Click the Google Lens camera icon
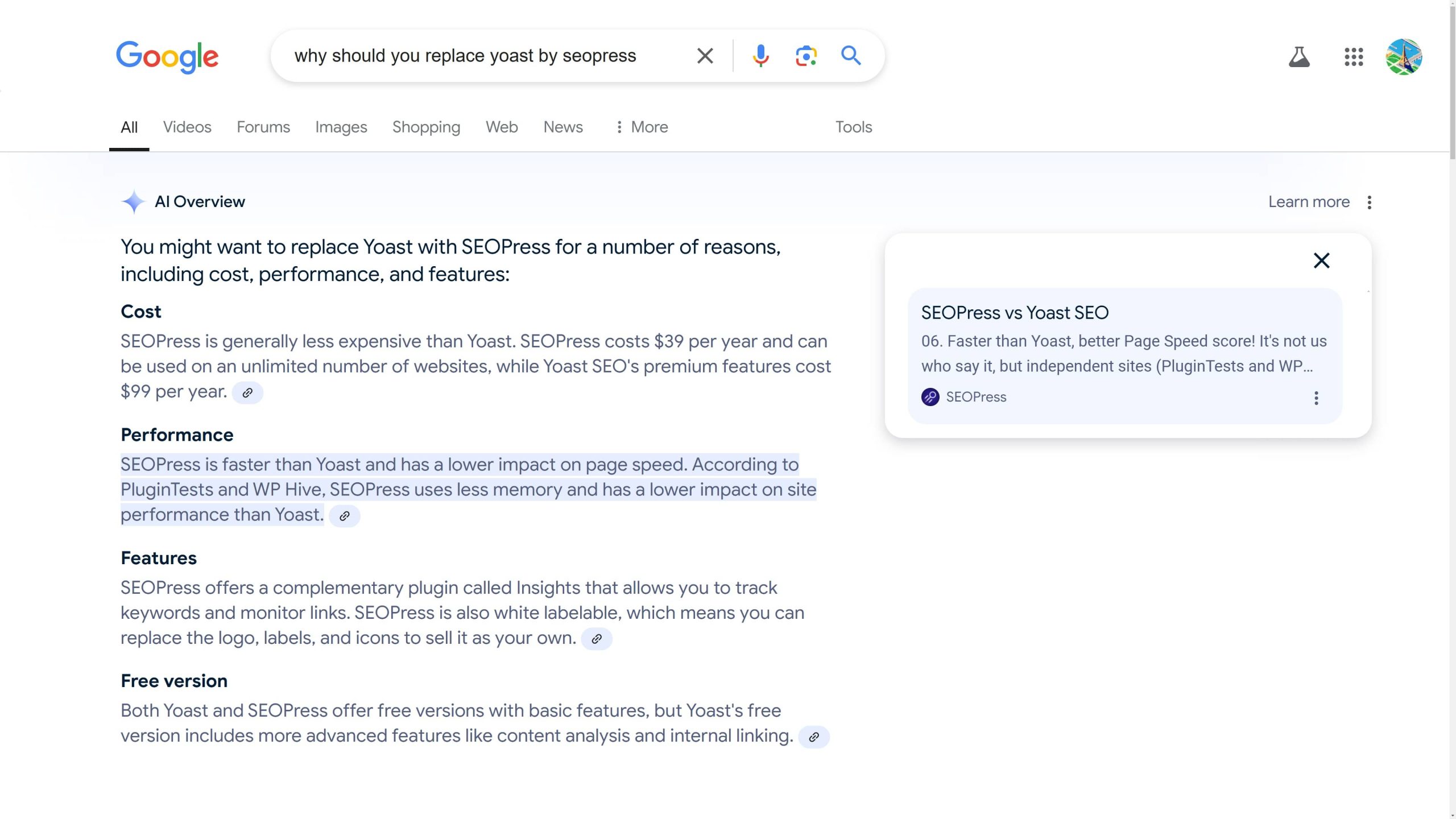Image resolution: width=1456 pixels, height=819 pixels. click(x=805, y=55)
